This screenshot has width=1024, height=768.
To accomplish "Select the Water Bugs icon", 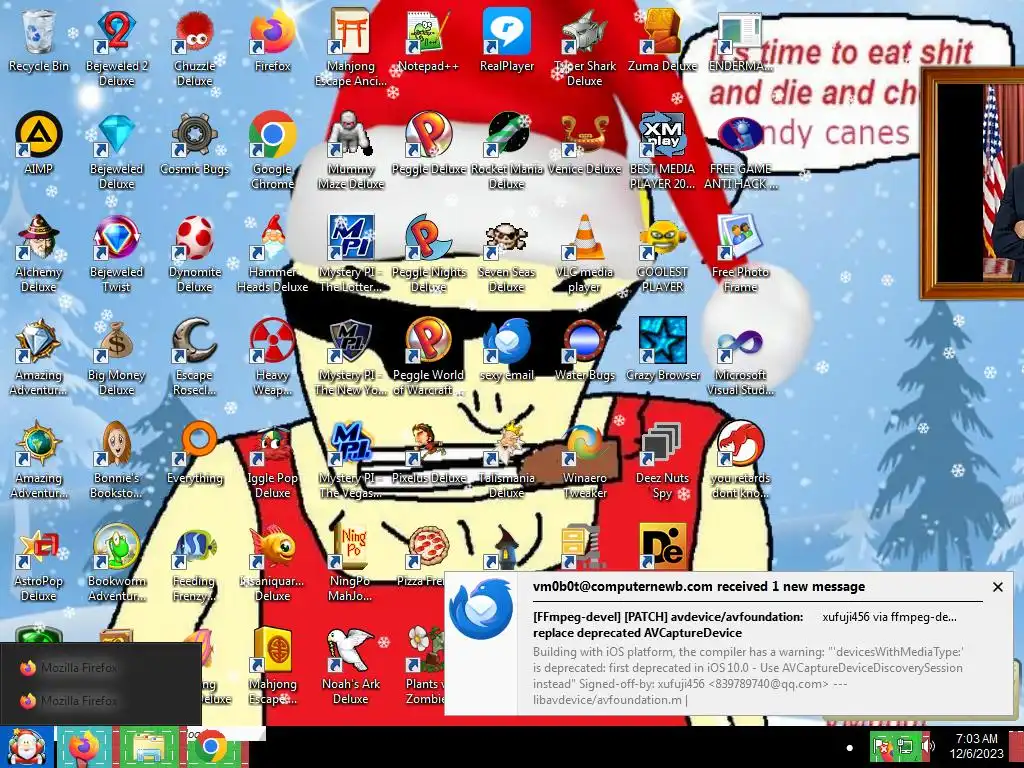I will [x=584, y=350].
